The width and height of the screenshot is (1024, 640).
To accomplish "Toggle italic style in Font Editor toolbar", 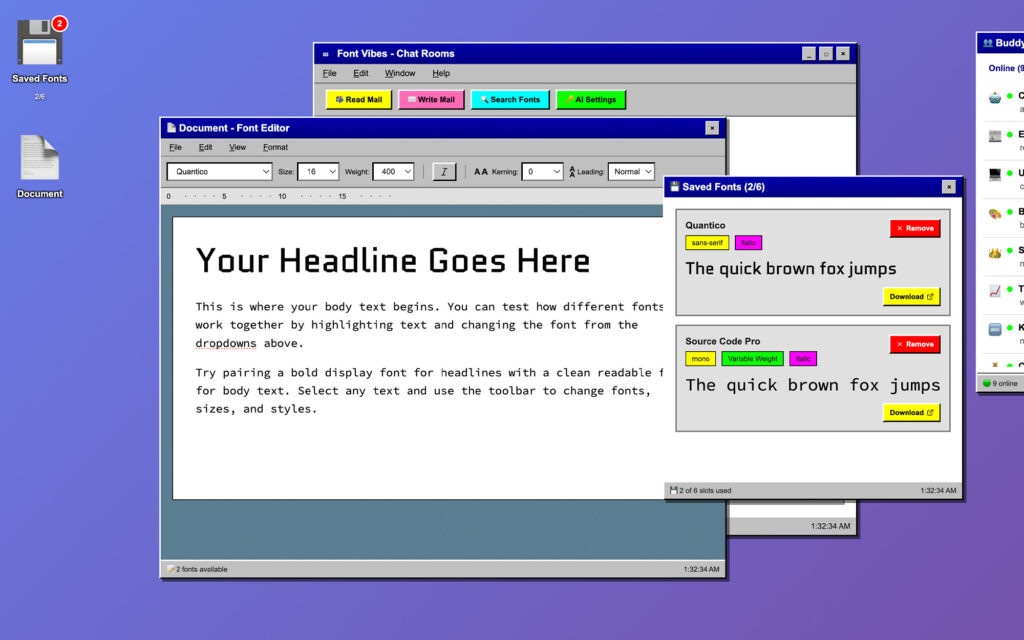I will (444, 172).
